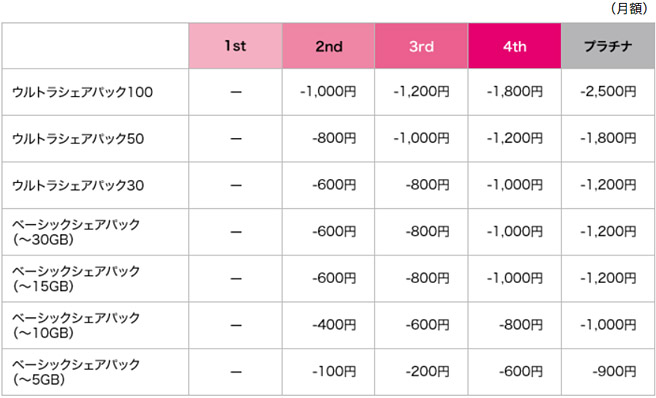This screenshot has height=398, width=656.
Task: Click ベーシックシェアパック (~30GB) row label
Action: pyautogui.click(x=76, y=232)
